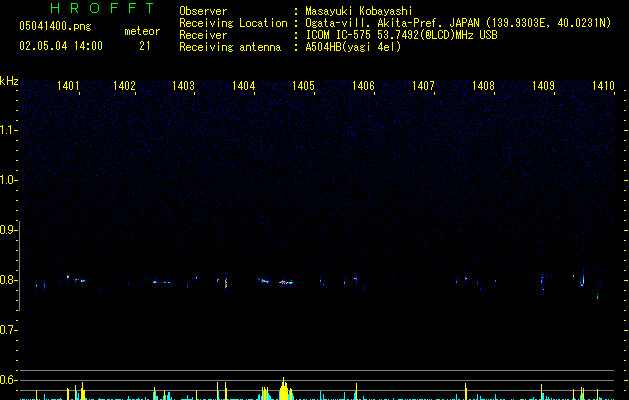Click the 0.6 kHz frequency label
This screenshot has height=400, width=629.
[8, 380]
